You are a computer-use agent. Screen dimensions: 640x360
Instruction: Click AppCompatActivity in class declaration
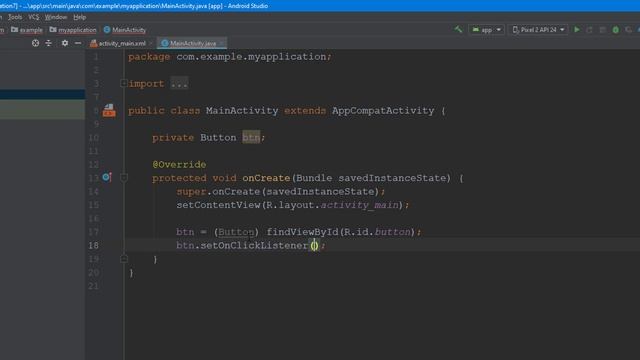coord(383,111)
